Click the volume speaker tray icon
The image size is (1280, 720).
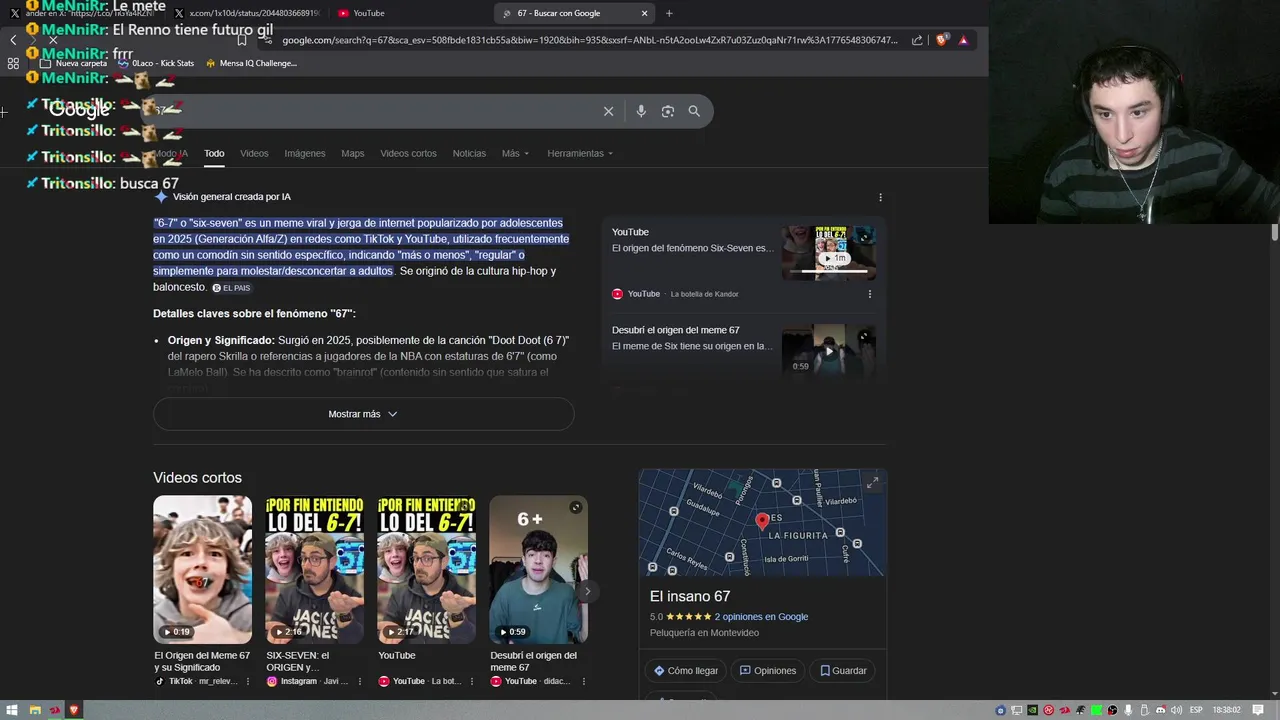[1177, 710]
